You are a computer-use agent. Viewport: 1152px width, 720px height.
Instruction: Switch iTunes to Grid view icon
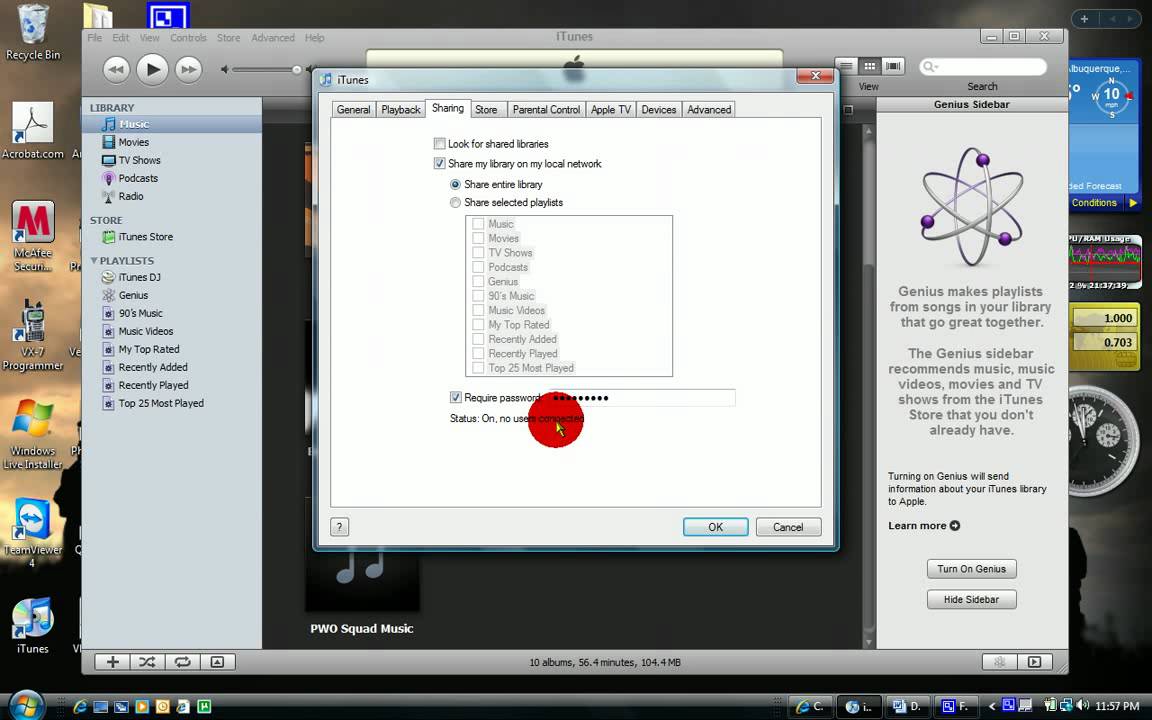870,66
